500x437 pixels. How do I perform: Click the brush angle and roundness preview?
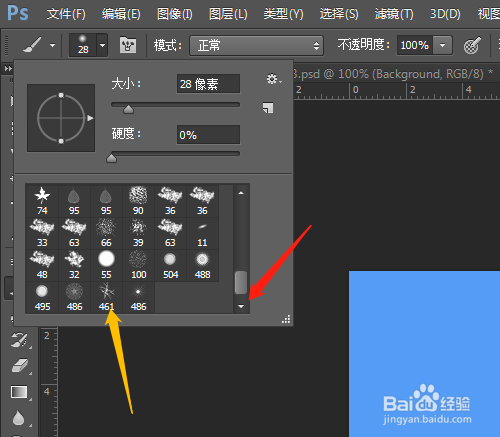61,118
